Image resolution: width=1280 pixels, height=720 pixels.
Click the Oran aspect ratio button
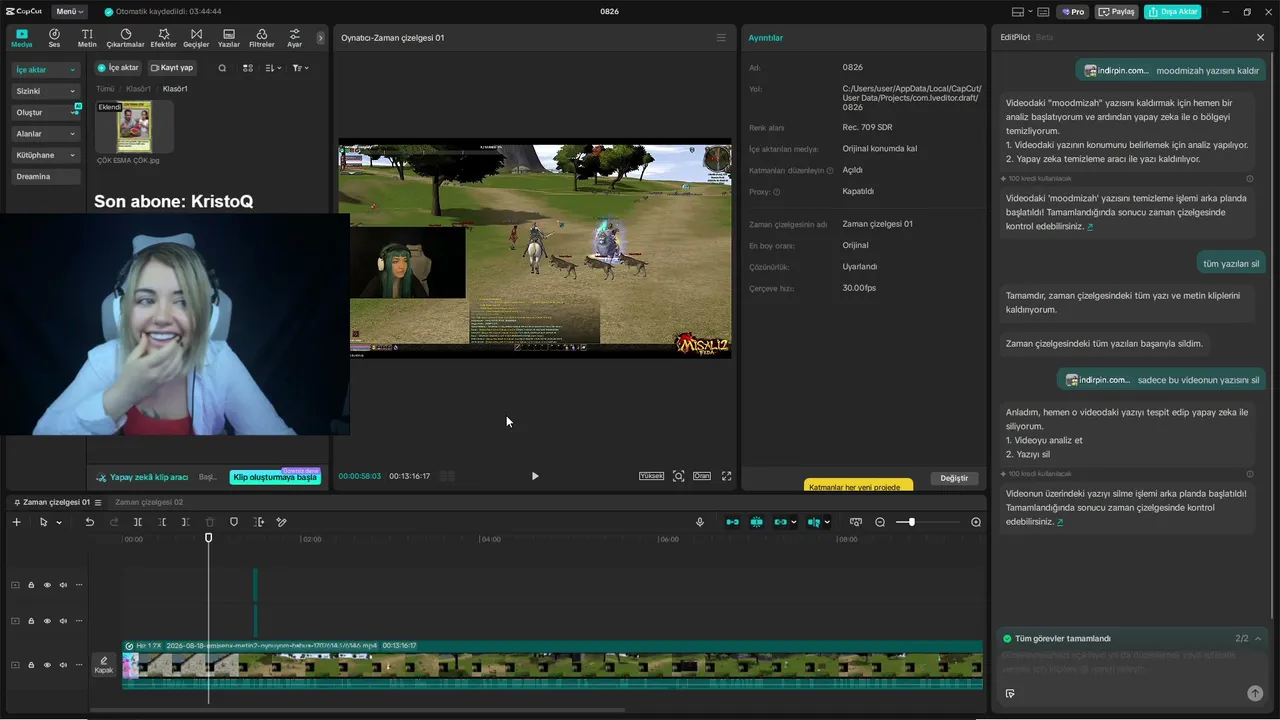702,476
